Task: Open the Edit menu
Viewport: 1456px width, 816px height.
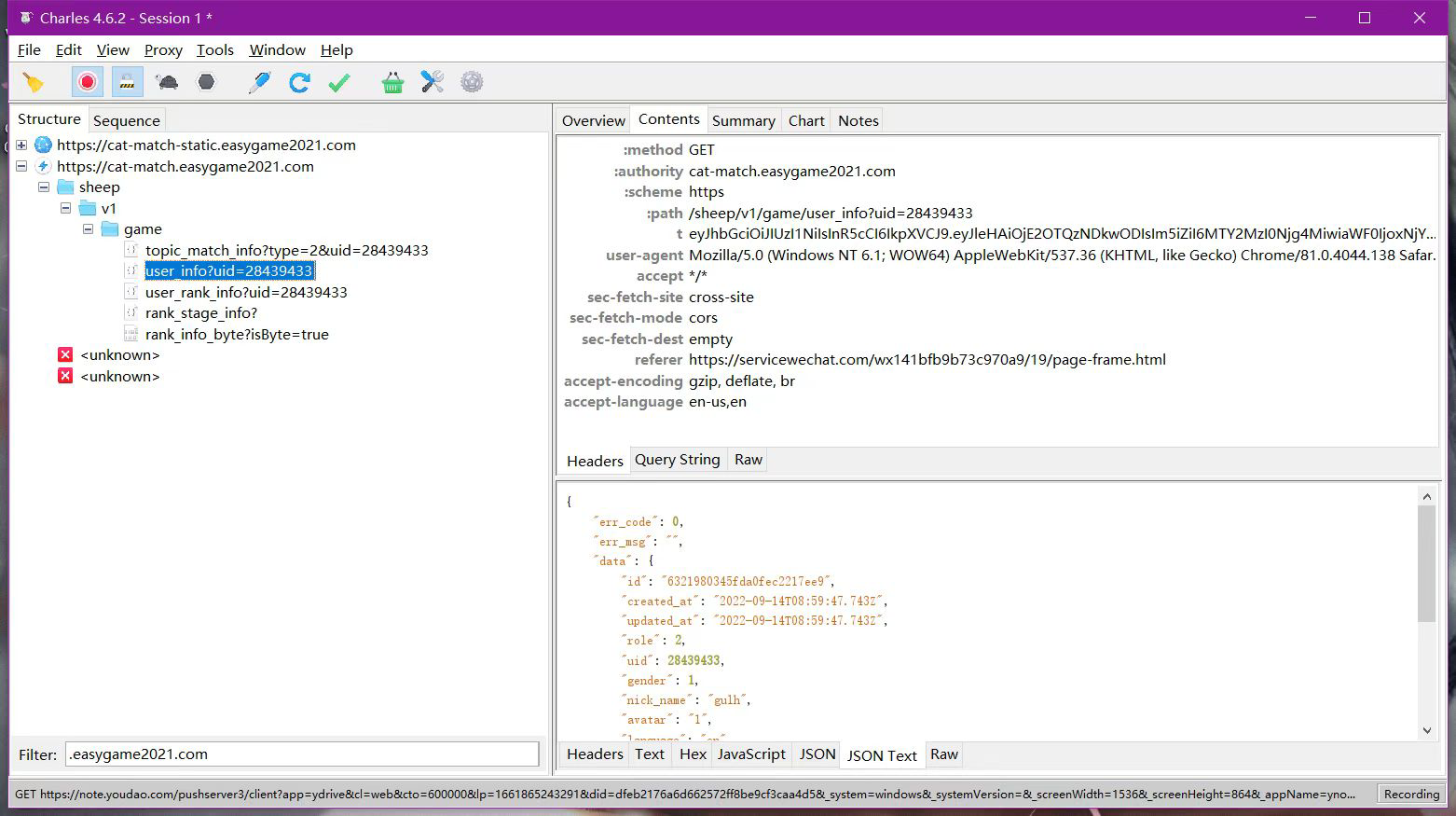Action: (x=69, y=50)
